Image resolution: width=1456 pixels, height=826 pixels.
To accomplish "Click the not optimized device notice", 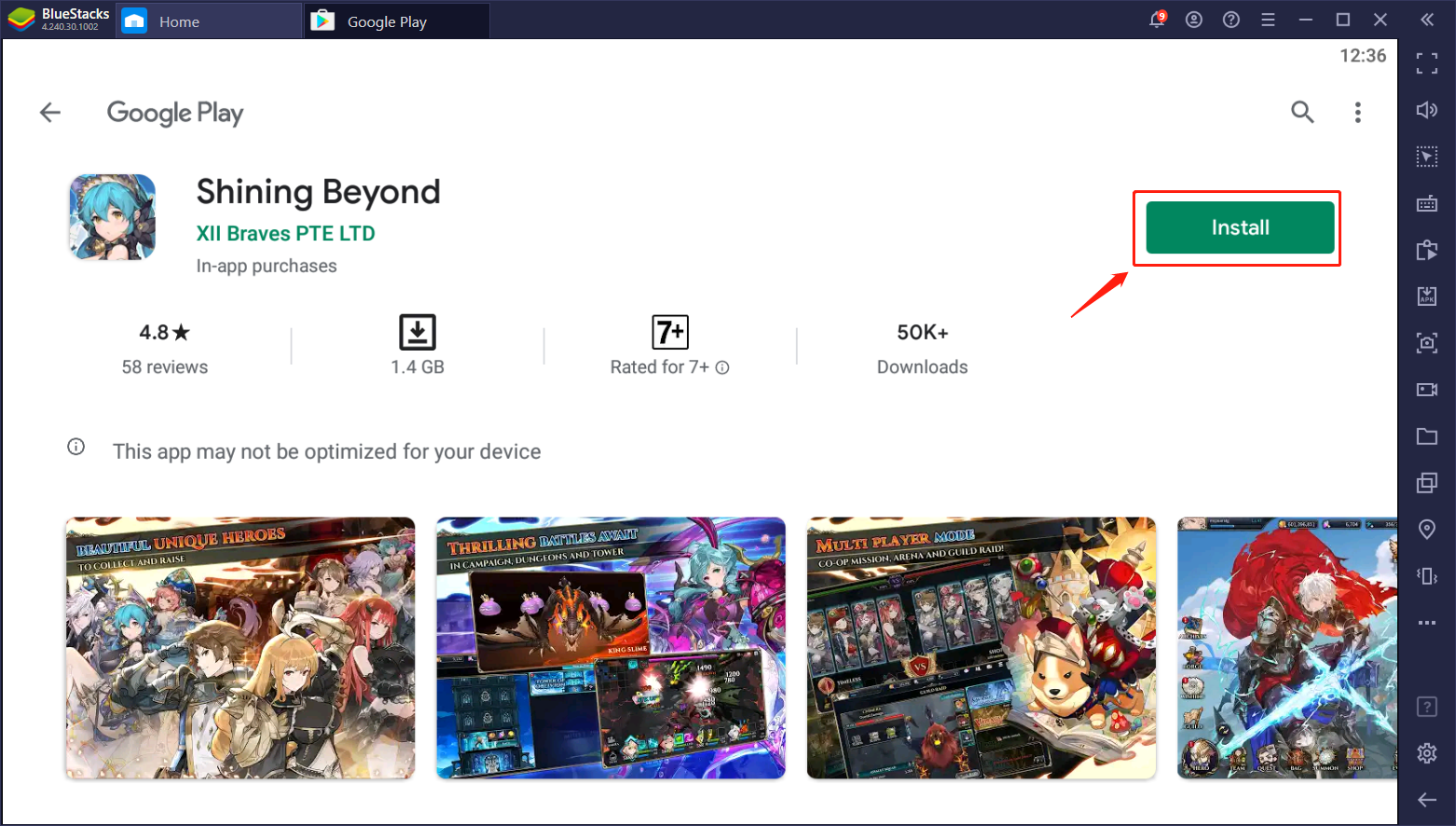I will coord(326,452).
